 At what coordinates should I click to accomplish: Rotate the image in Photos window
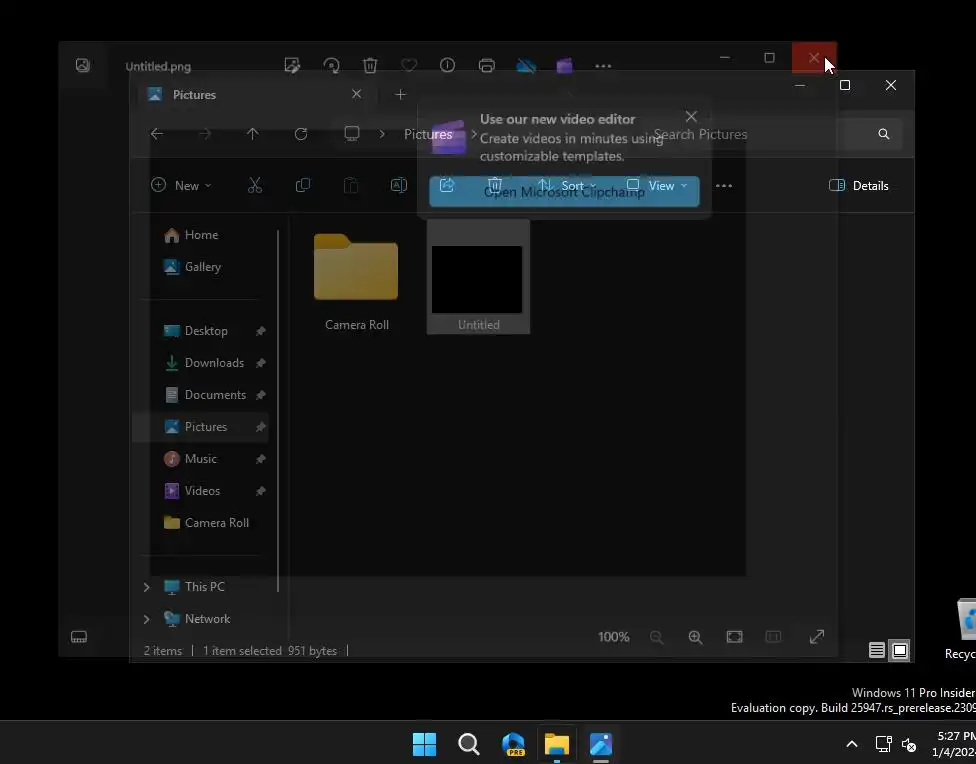[331, 65]
